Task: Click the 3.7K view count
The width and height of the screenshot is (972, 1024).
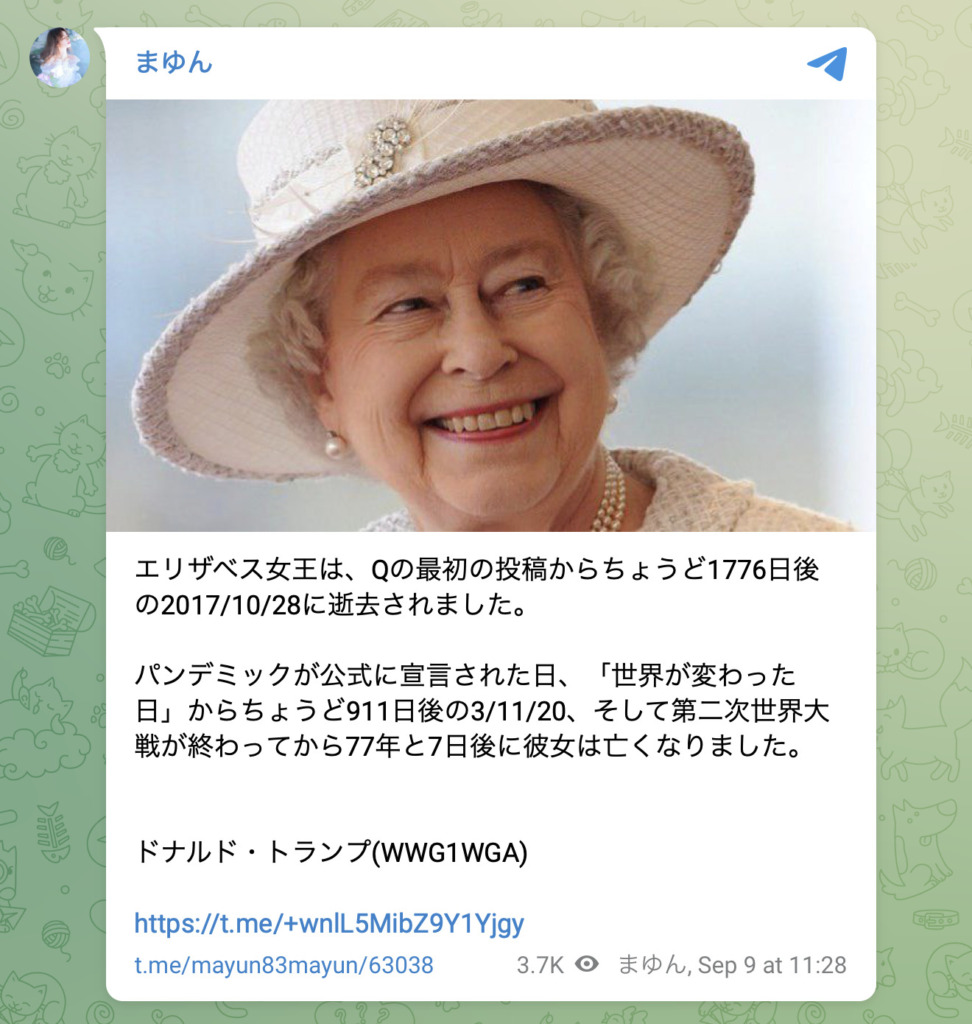Action: tap(540, 965)
